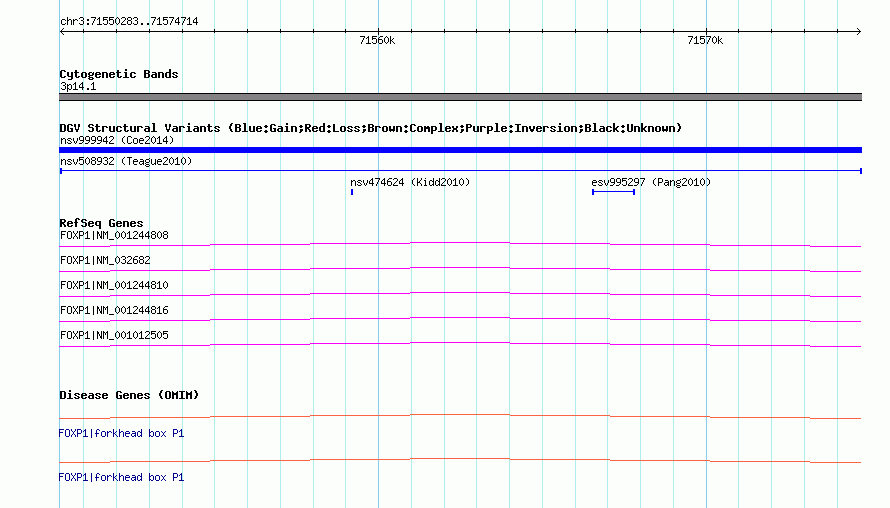Click the small nsv474624 variant marker
The width and height of the screenshot is (890, 508).
tap(352, 192)
